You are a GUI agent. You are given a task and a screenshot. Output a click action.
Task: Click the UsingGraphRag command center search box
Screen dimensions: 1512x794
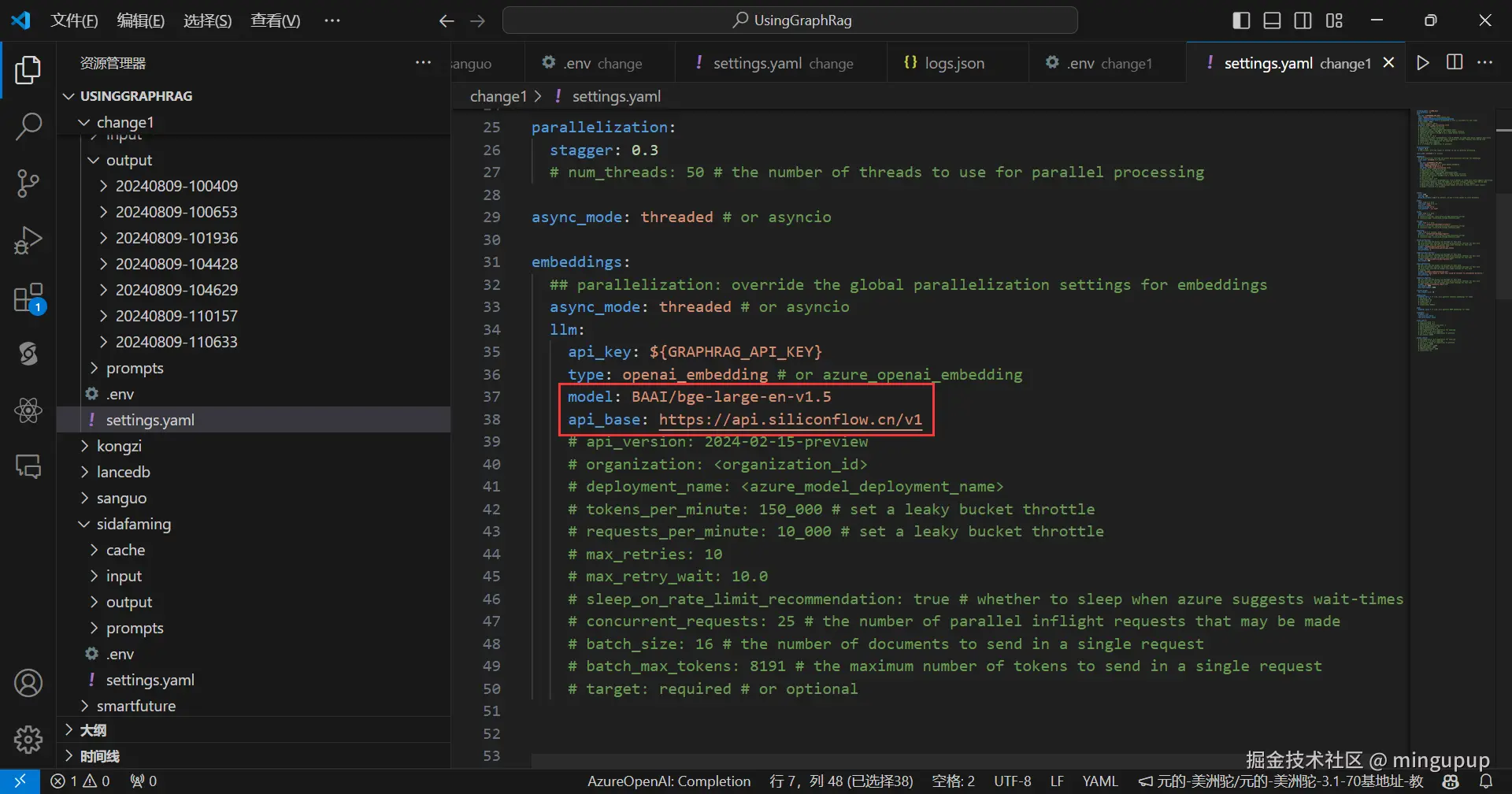point(790,20)
